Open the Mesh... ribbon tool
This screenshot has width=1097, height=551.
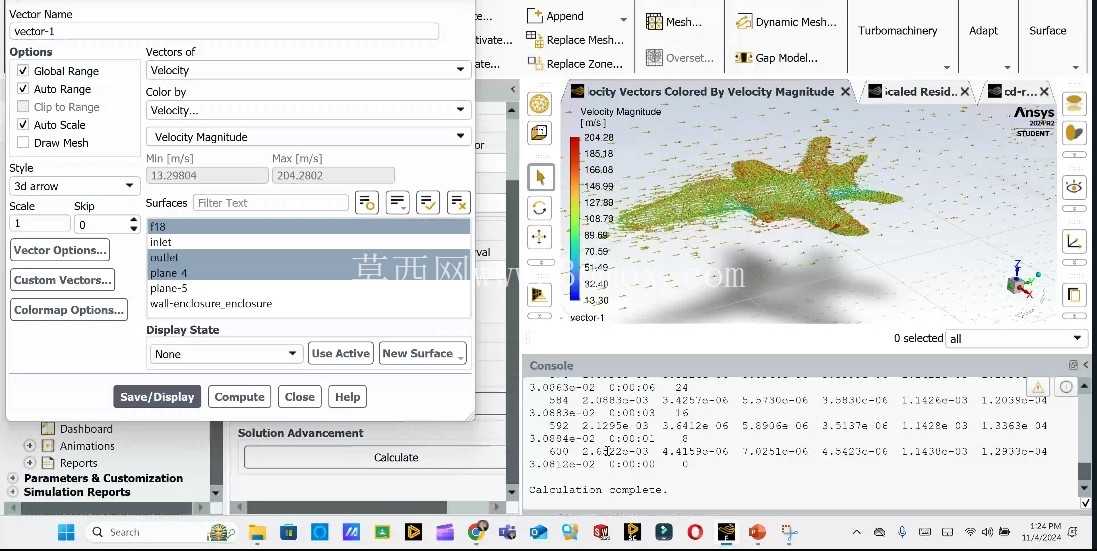pyautogui.click(x=673, y=22)
